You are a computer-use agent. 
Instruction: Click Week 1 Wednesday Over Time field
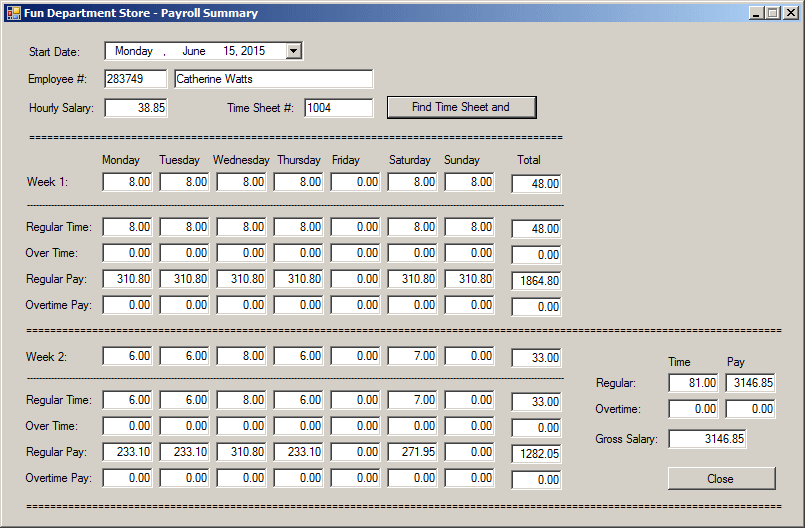[x=241, y=253]
